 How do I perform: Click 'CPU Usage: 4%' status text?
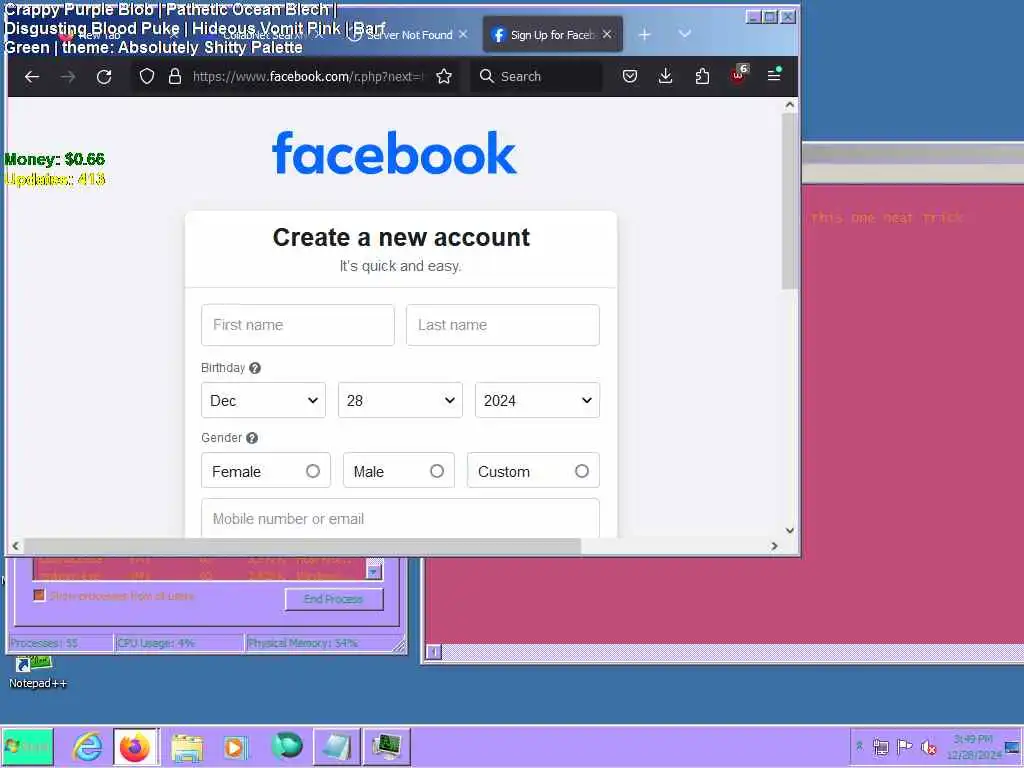(x=156, y=643)
